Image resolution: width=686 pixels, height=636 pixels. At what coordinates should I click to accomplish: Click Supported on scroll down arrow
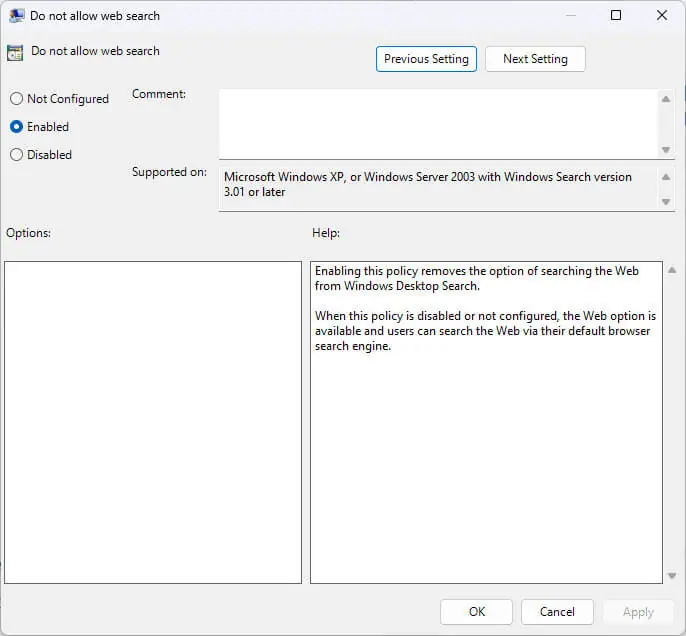(x=666, y=202)
